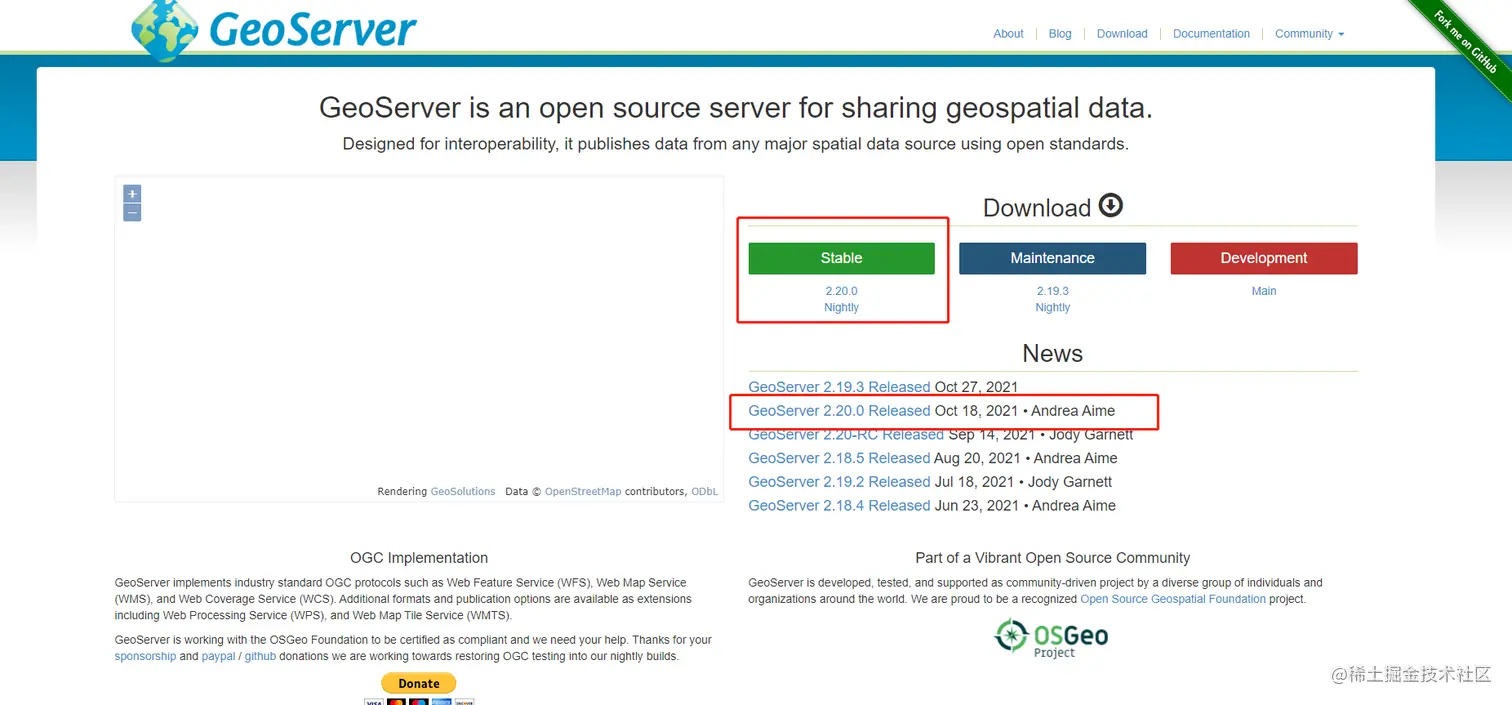1512x705 pixels.
Task: Open GeoServer 2.18.4 Released news
Action: pos(839,506)
